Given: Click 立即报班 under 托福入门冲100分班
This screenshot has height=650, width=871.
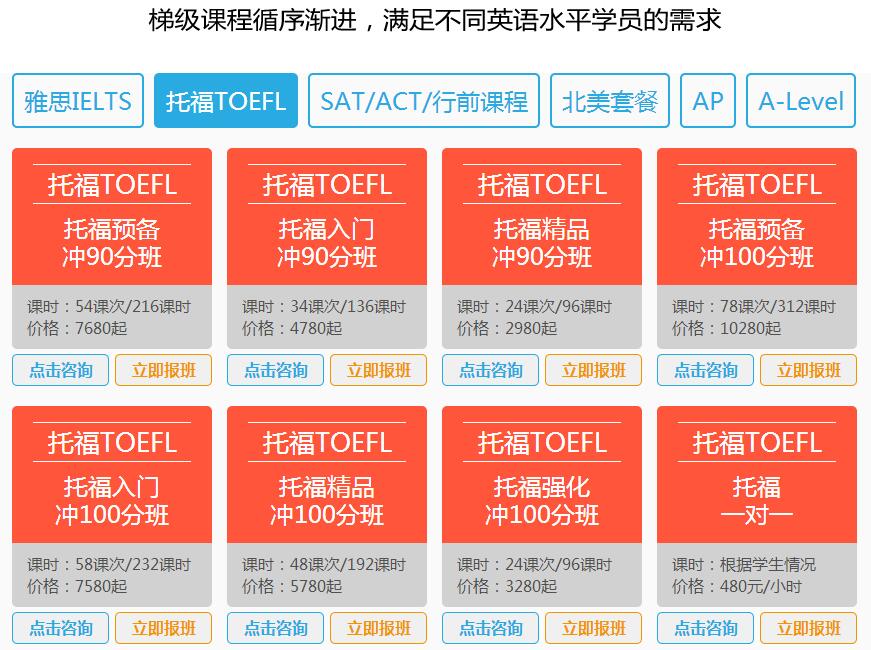Looking at the screenshot, I should pyautogui.click(x=163, y=628).
